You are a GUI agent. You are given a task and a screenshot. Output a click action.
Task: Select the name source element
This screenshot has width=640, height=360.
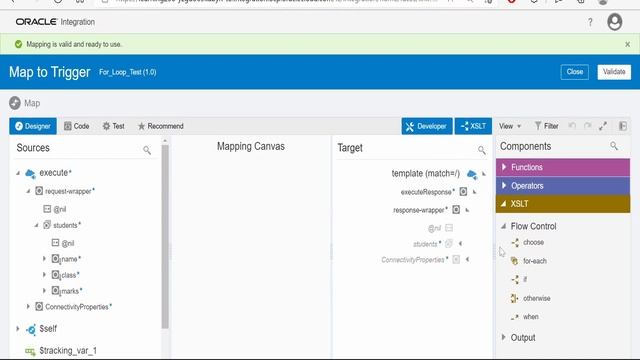(66, 258)
